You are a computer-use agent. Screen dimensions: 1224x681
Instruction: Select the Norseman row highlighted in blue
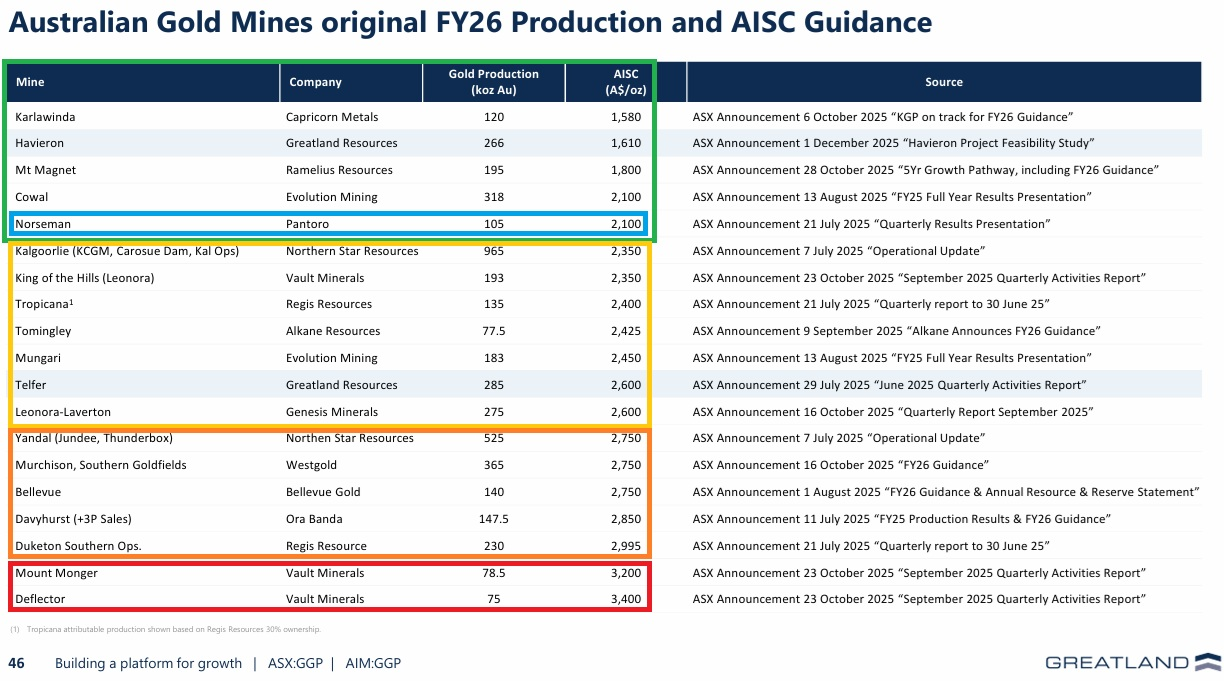pyautogui.click(x=328, y=223)
